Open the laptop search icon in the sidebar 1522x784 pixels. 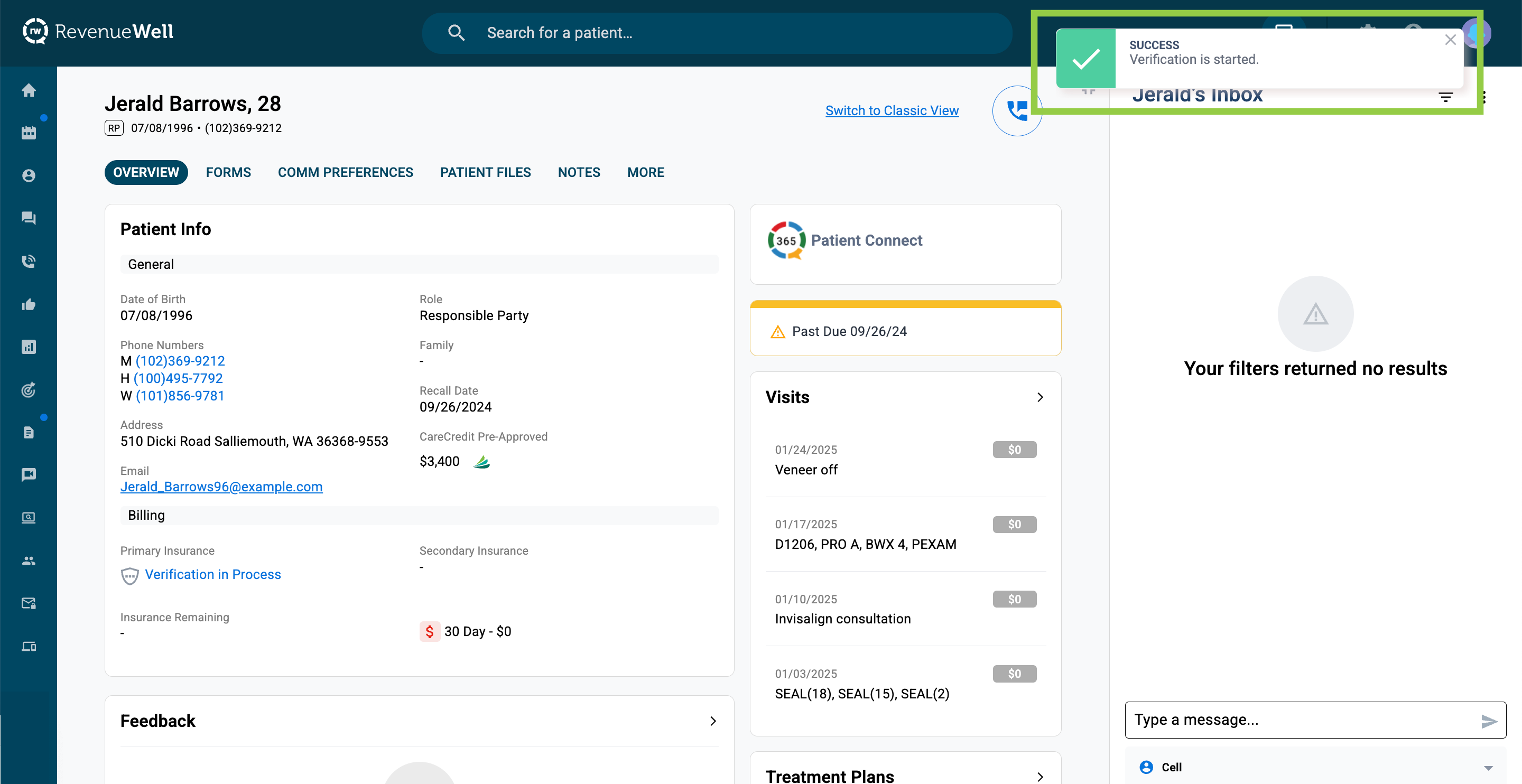pyautogui.click(x=29, y=518)
